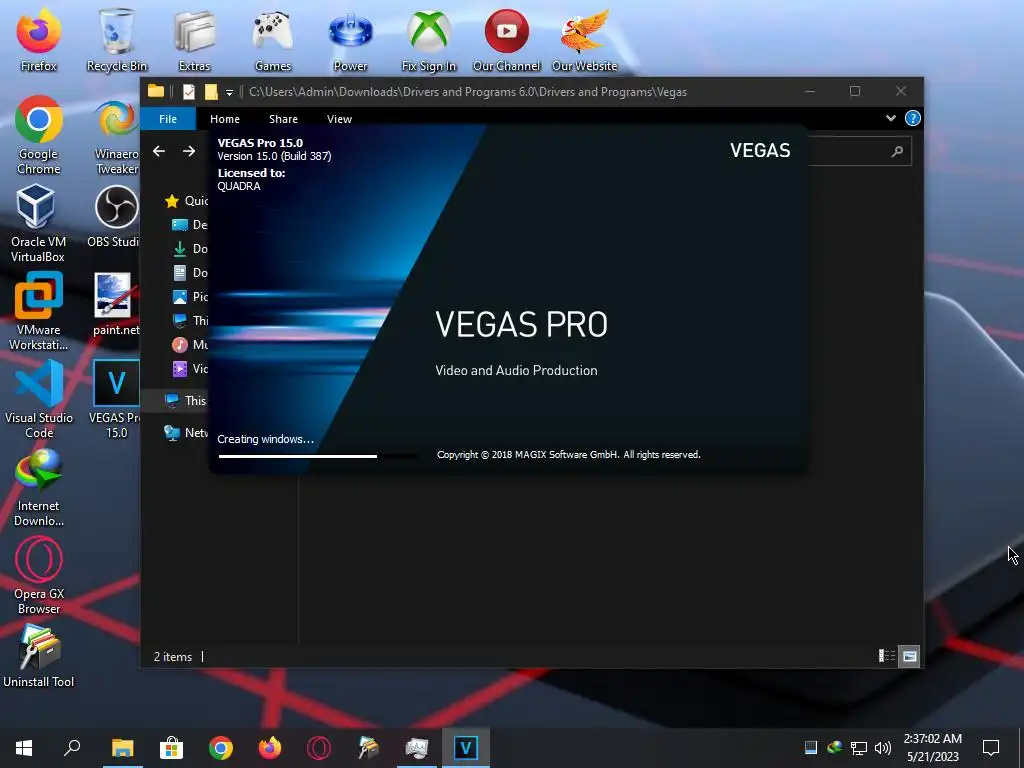1024x768 pixels.
Task: Select the Uninstall Tool desktop icon
Action: 39,656
